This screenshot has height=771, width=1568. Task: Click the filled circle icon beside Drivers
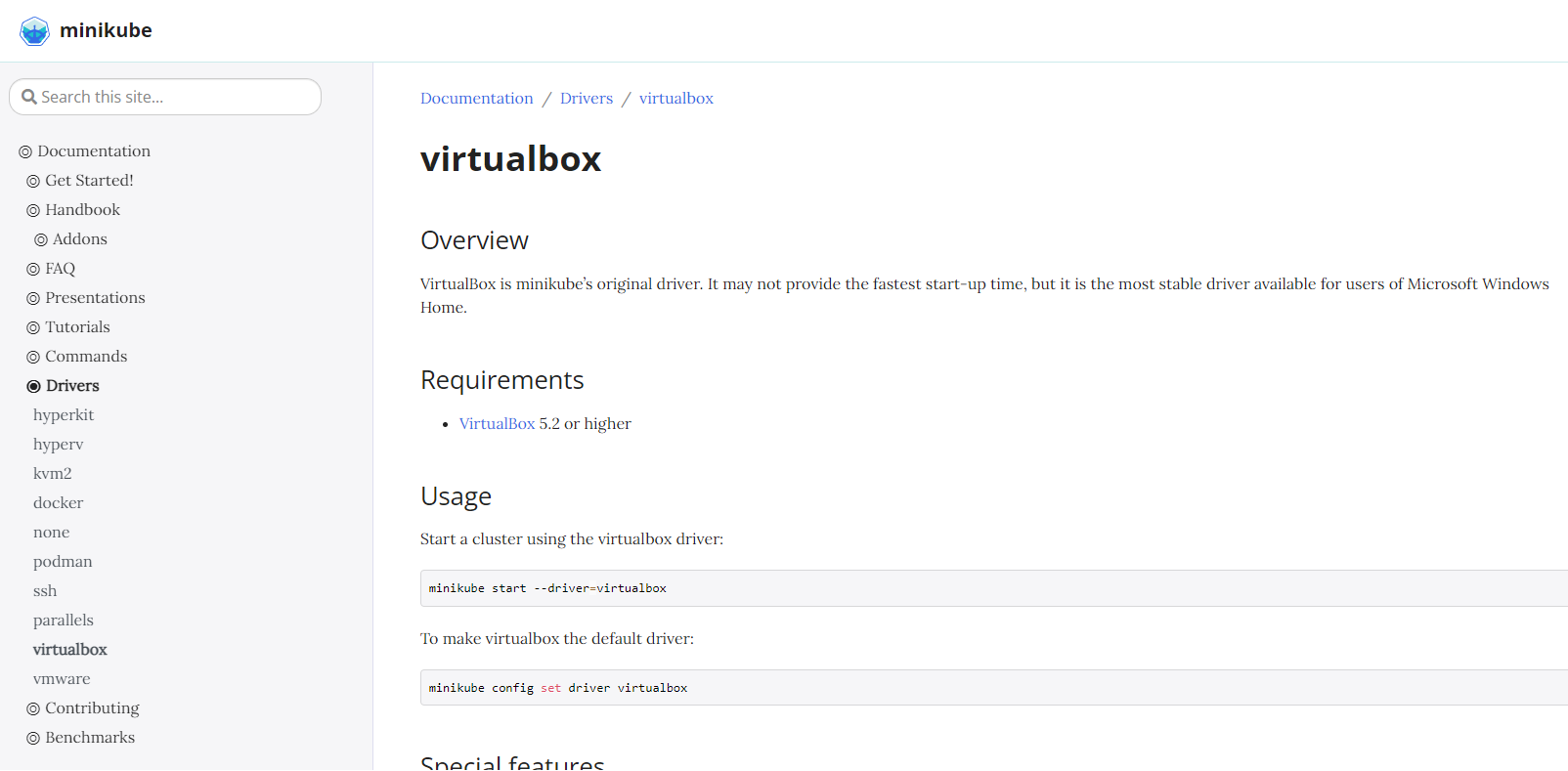click(33, 387)
